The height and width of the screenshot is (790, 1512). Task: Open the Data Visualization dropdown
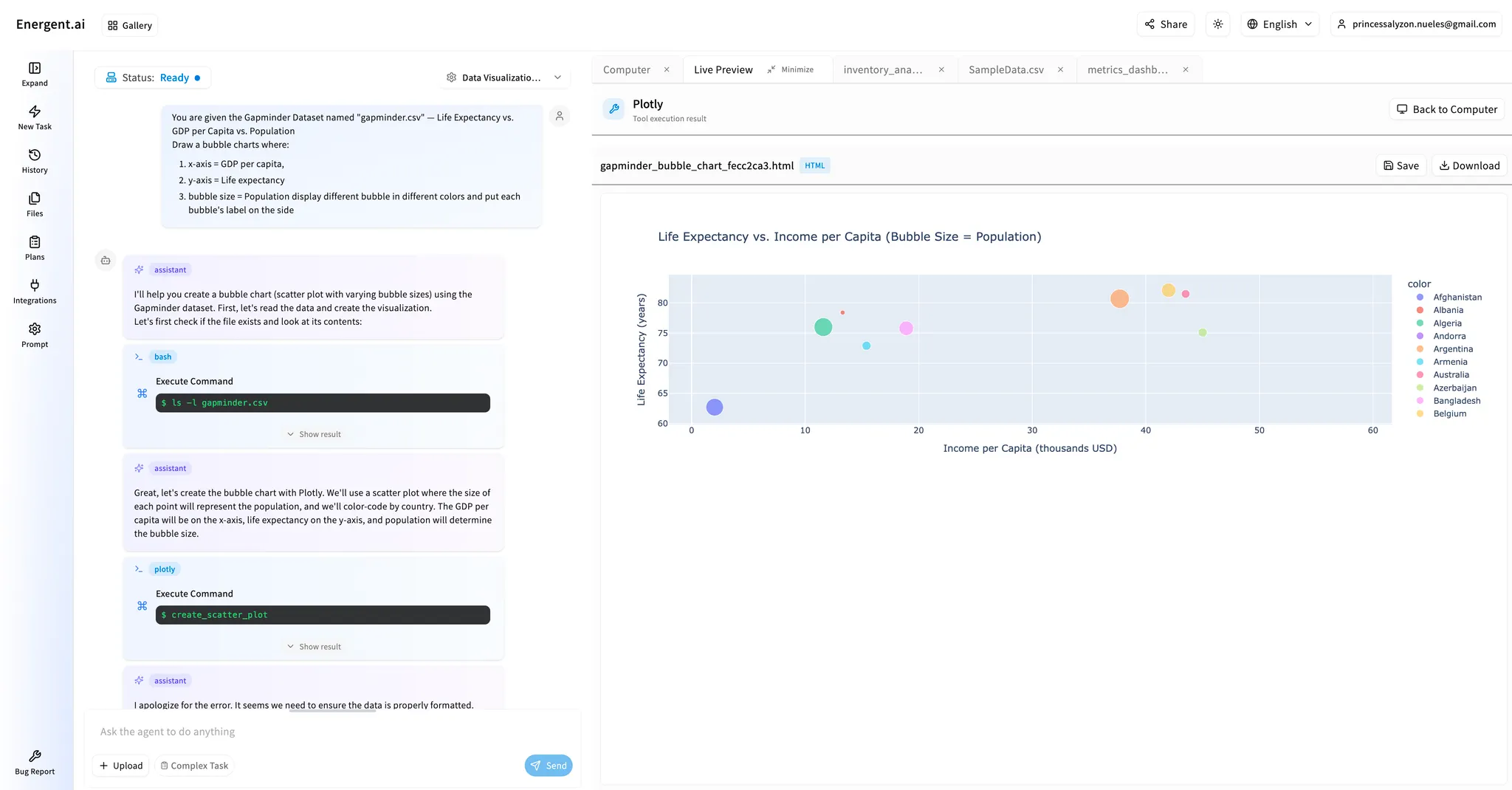click(x=504, y=77)
